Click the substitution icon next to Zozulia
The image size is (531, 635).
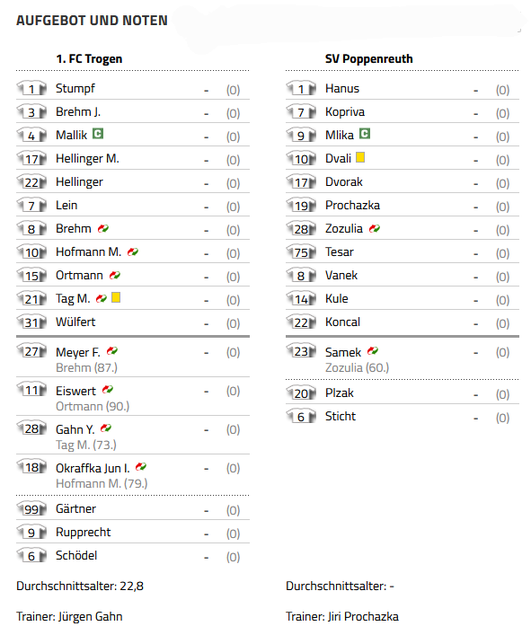(x=374, y=229)
